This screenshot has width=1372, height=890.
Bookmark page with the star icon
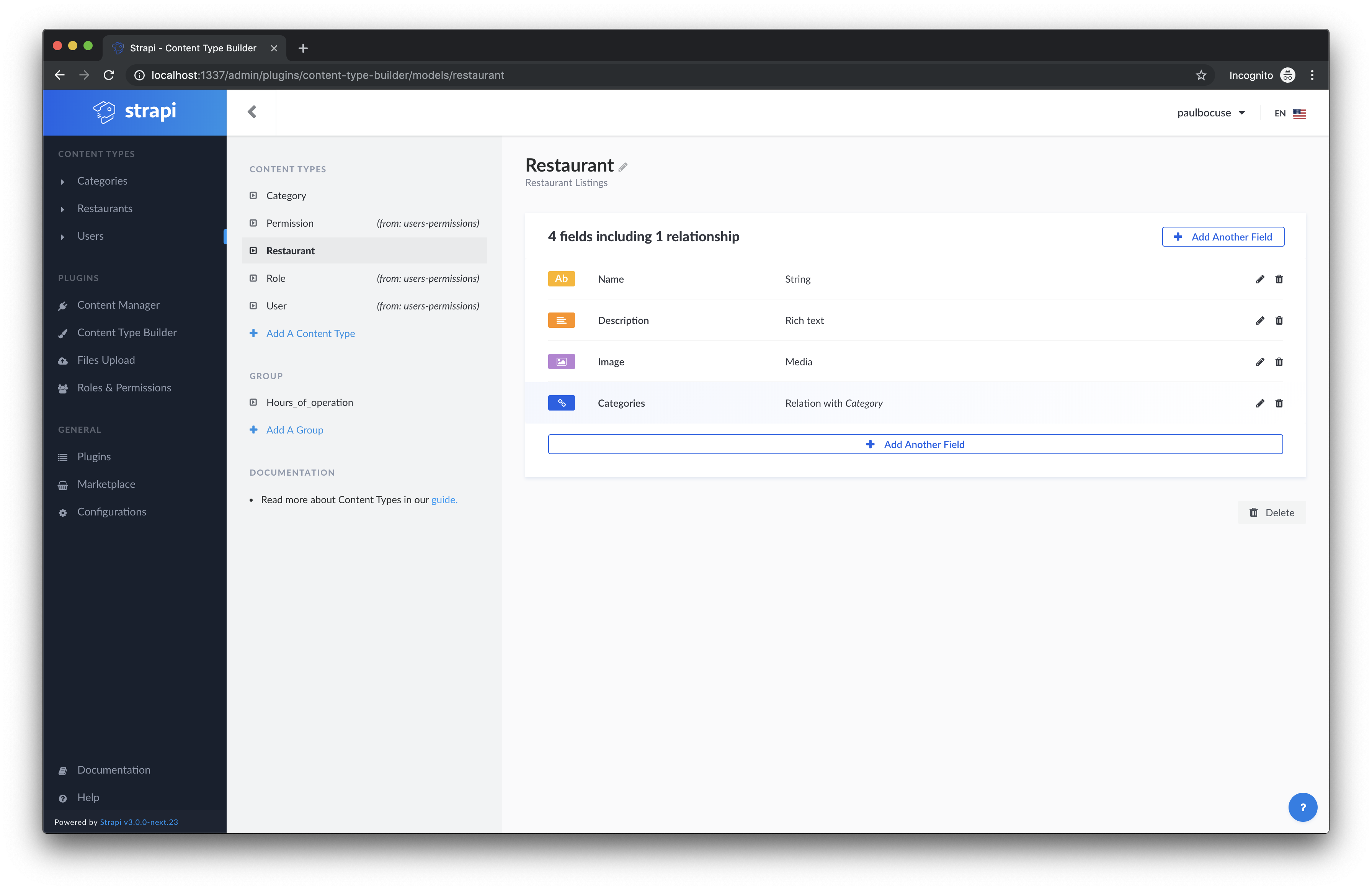click(x=1201, y=75)
